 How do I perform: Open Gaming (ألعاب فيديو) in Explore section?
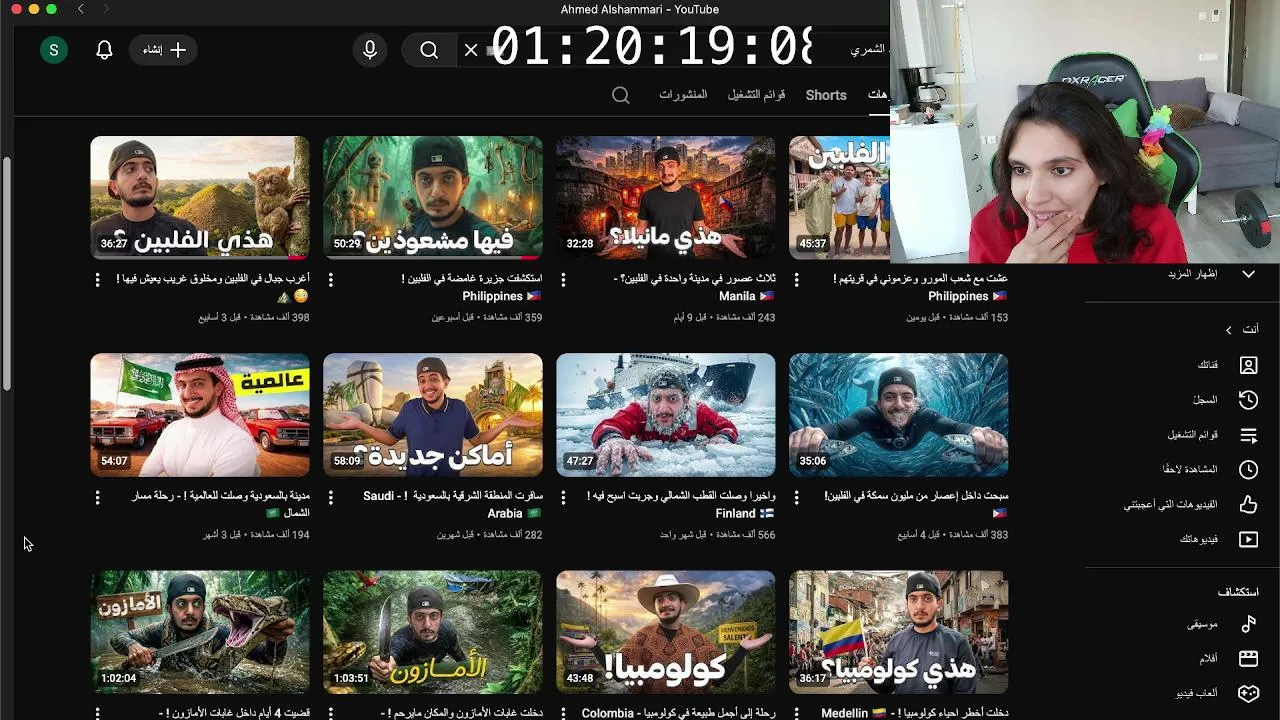point(1248,693)
